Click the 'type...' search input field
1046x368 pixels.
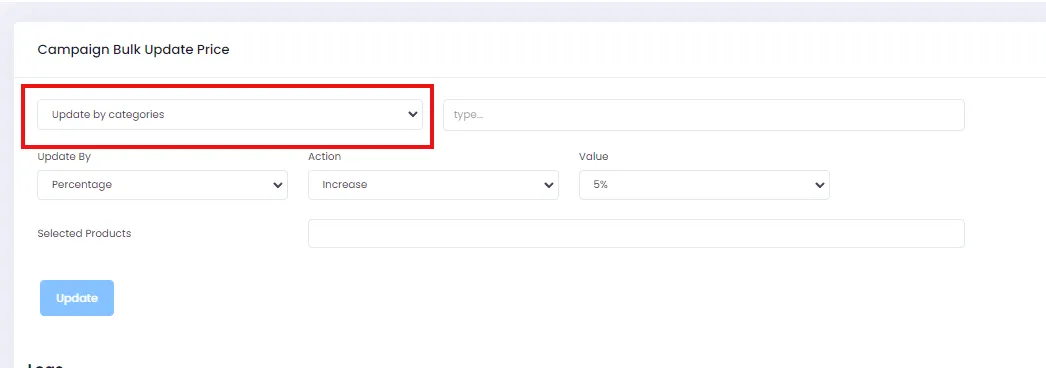pyautogui.click(x=704, y=115)
